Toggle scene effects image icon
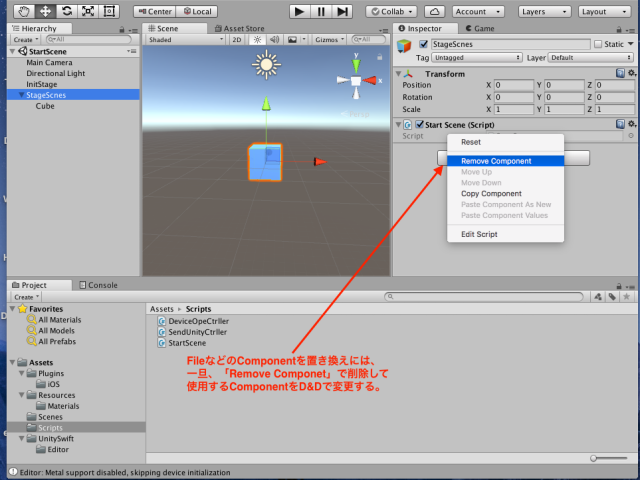 tap(292, 40)
